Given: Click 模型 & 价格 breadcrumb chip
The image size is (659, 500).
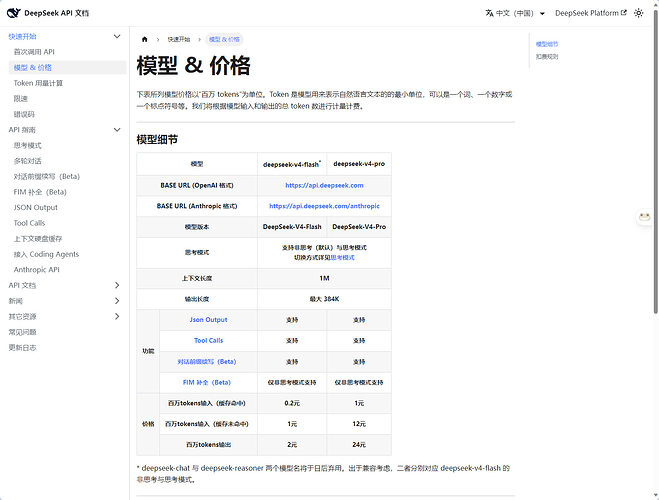Looking at the screenshot, I should coord(224,39).
